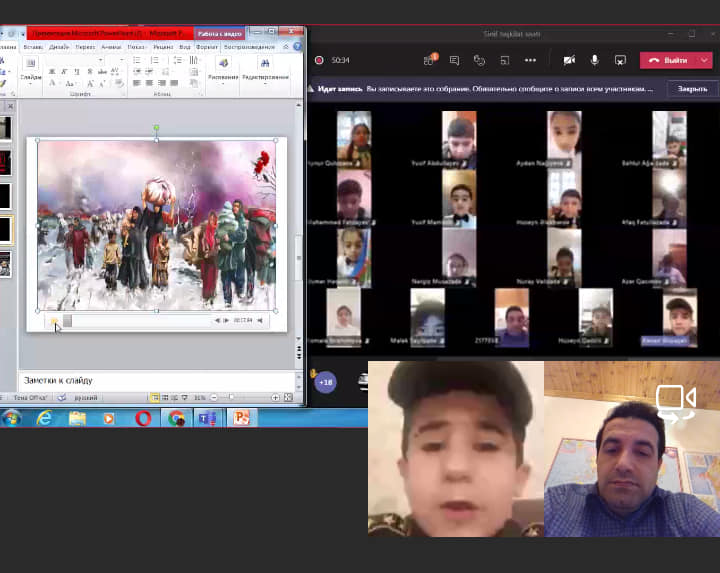Change case Aa button
This screenshot has height=573, width=720.
tap(69, 83)
